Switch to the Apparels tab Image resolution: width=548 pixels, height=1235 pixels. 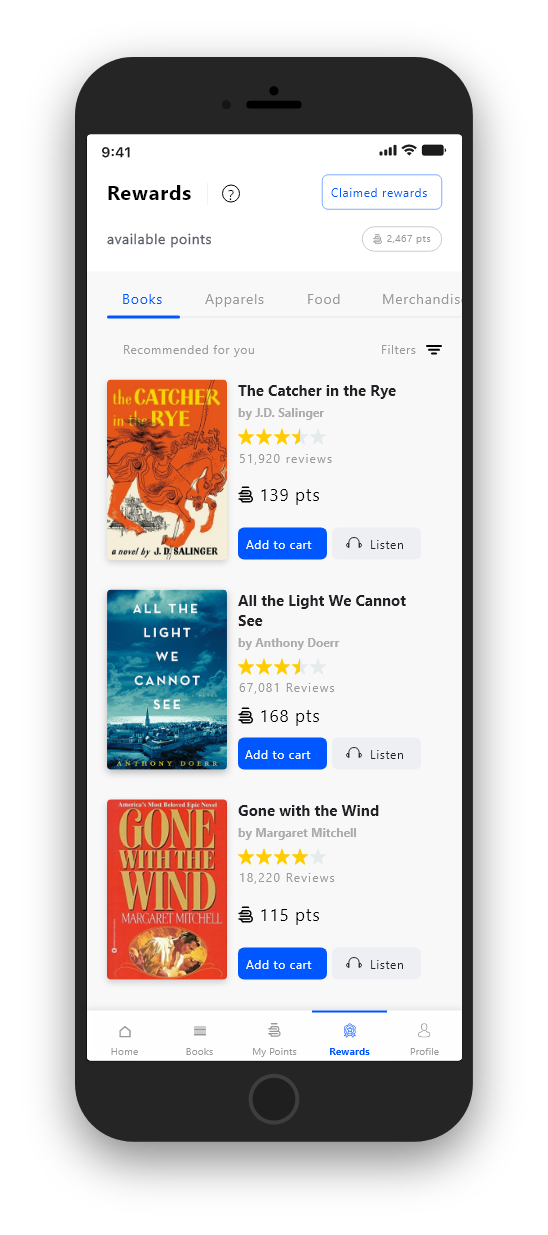point(235,299)
